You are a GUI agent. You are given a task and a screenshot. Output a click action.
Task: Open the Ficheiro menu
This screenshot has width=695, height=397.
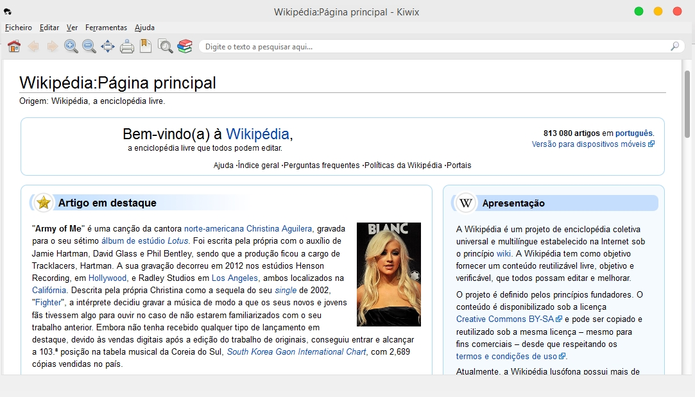point(18,27)
